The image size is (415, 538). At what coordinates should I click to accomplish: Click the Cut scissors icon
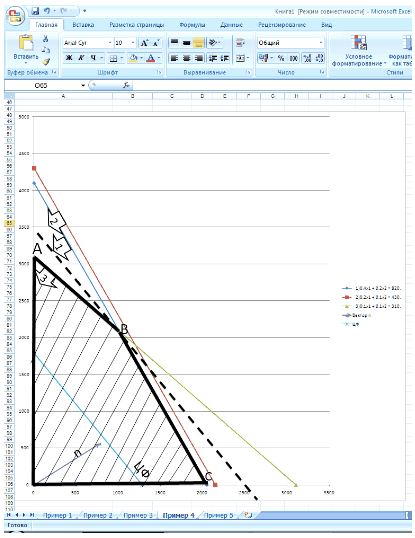tap(46, 39)
